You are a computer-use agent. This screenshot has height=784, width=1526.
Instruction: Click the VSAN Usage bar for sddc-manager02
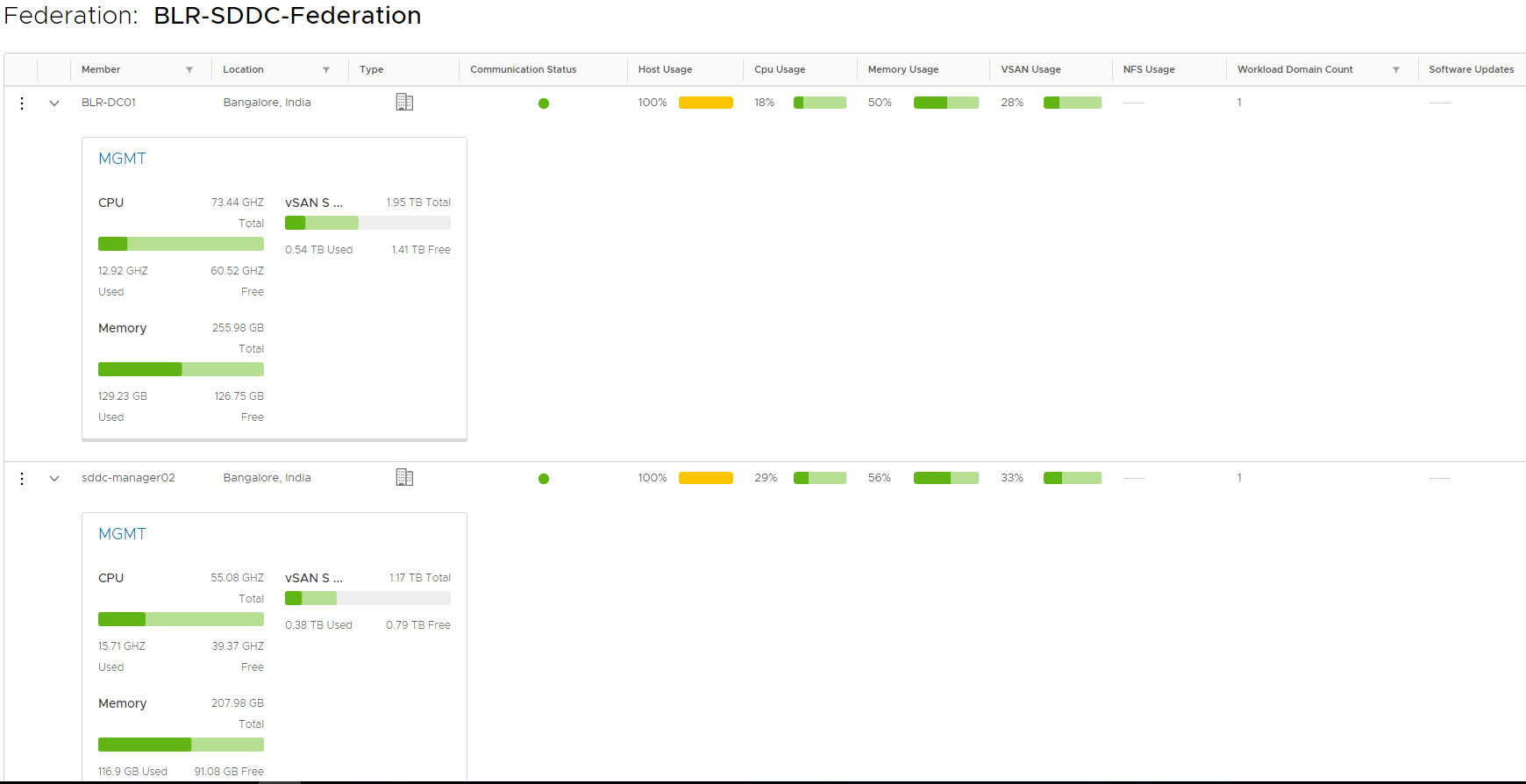[1073, 478]
